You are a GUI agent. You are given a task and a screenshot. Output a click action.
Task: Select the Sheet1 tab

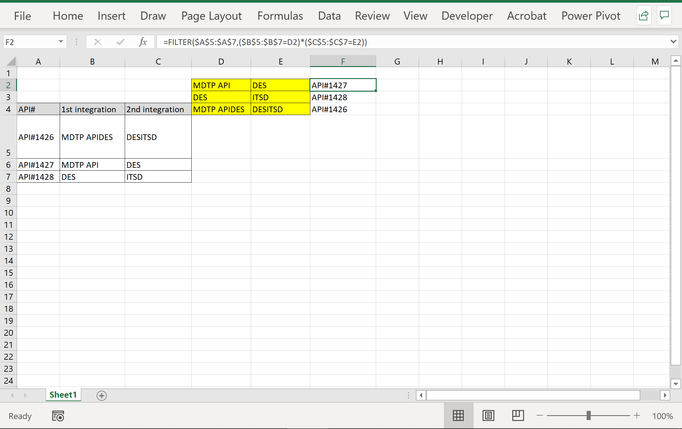[63, 395]
